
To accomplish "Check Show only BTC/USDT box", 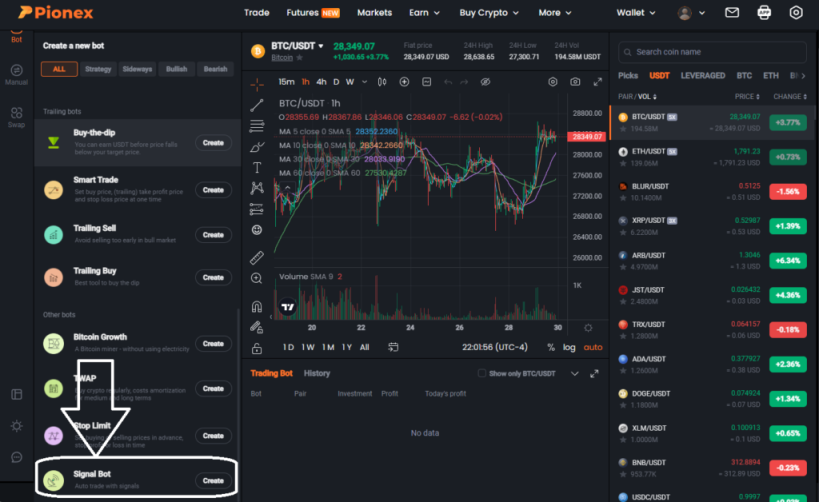I will (482, 373).
